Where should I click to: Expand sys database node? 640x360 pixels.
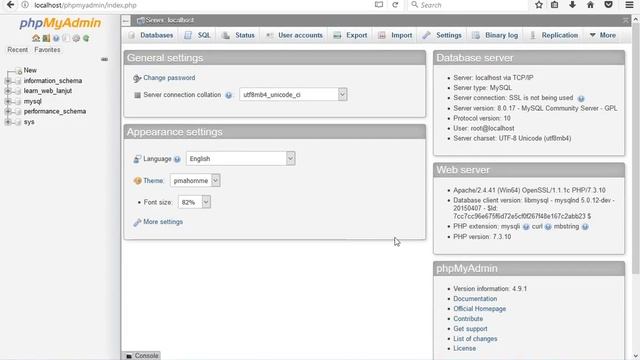pyautogui.click(x=8, y=122)
